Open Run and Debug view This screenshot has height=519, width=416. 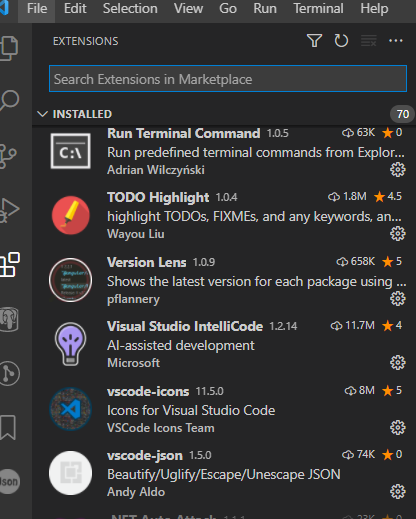[x=9, y=210]
